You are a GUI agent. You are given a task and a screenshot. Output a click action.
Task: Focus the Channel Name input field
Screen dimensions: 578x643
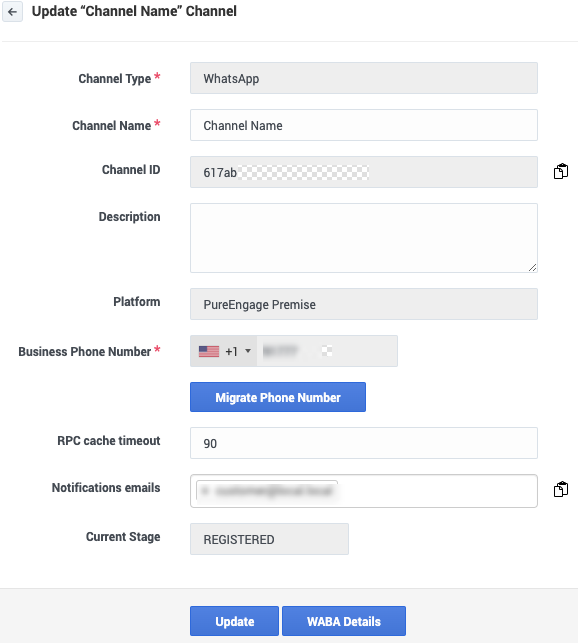[x=364, y=125]
